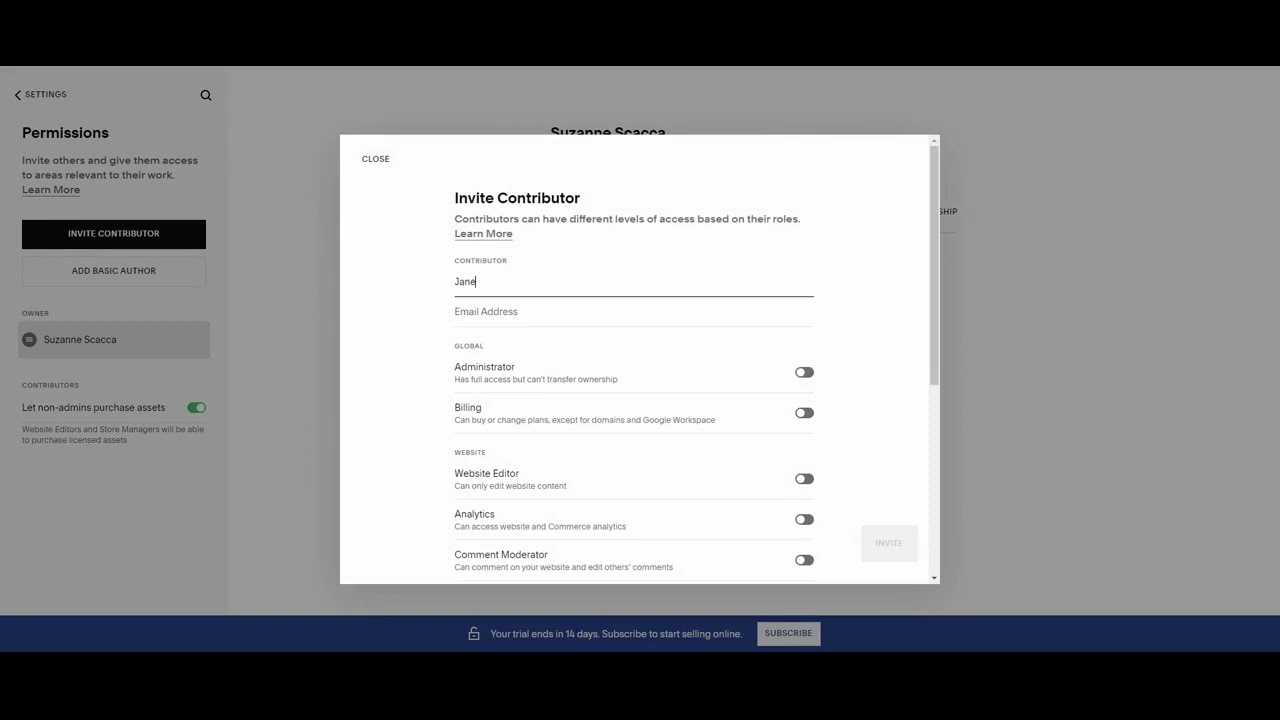The width and height of the screenshot is (1280, 720).
Task: Click the Email Address field
Action: click(x=634, y=312)
